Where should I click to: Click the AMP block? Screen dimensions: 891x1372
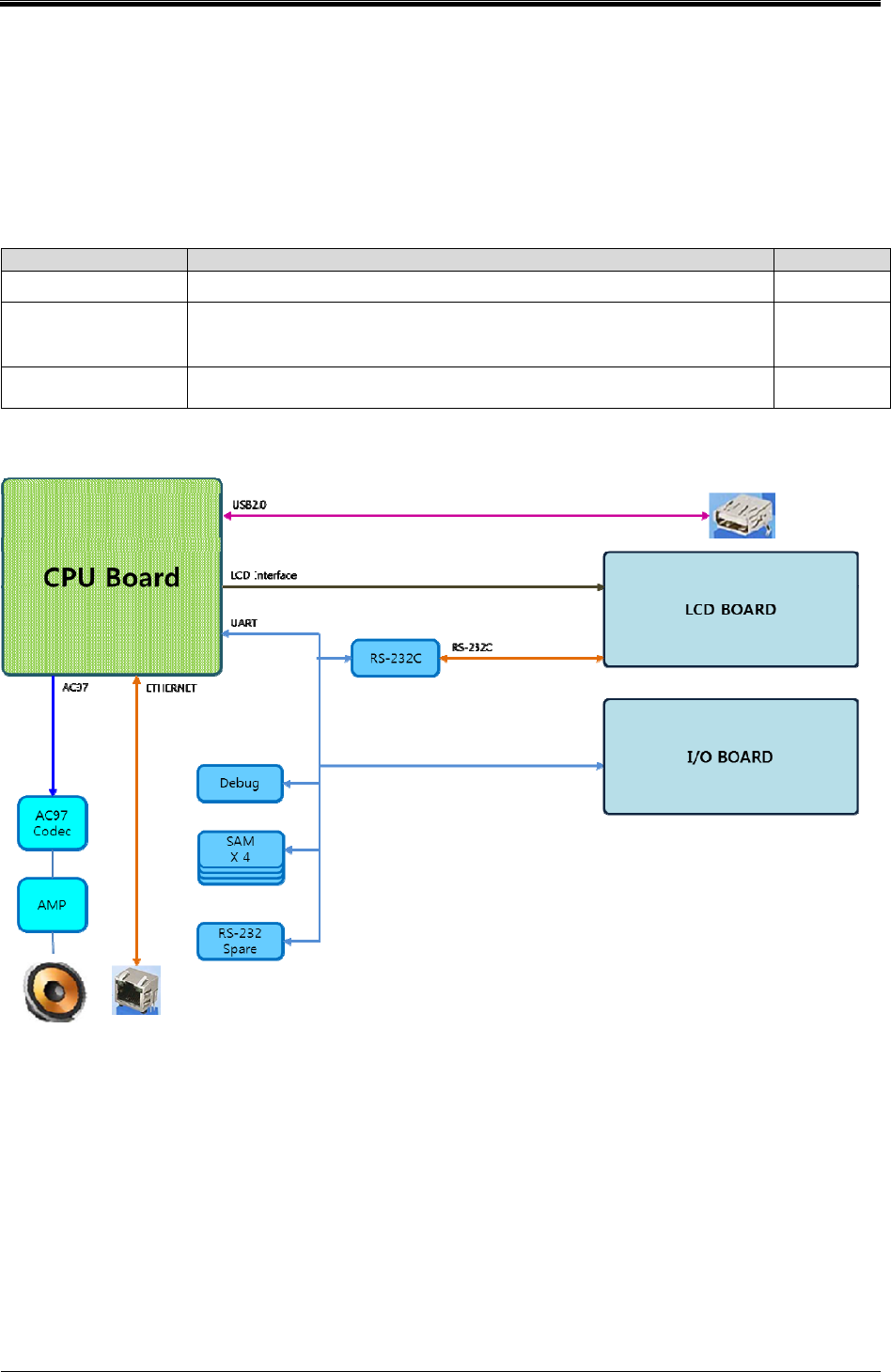pyautogui.click(x=53, y=905)
